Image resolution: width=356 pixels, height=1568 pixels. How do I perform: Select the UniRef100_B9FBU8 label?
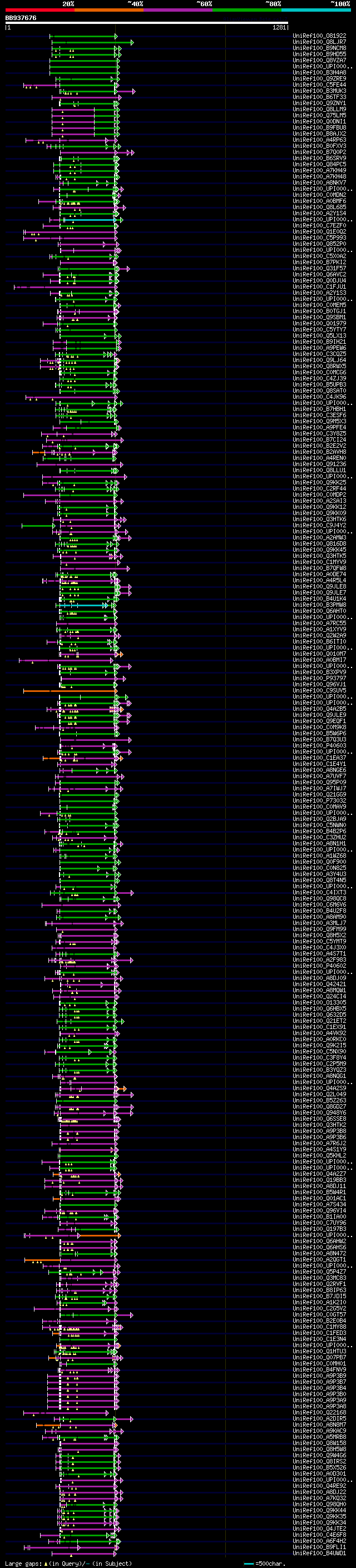click(x=319, y=127)
